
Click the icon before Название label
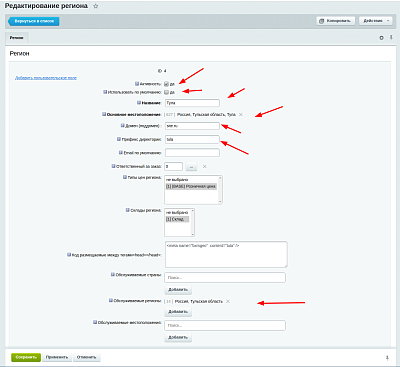pyautogui.click(x=139, y=103)
